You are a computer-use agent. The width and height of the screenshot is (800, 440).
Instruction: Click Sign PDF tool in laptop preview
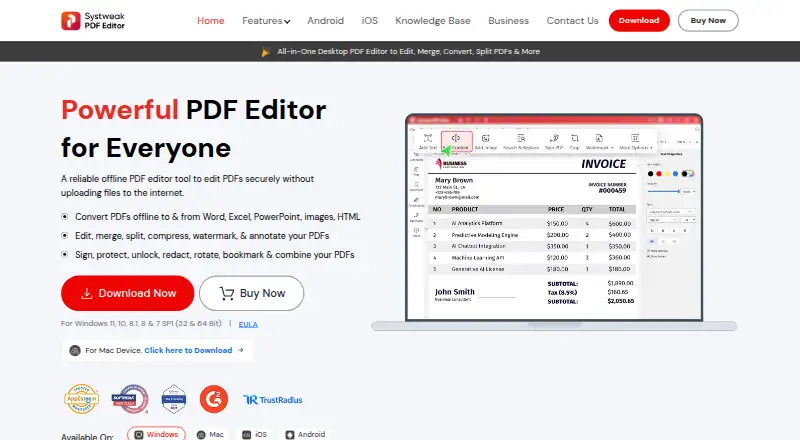pos(554,142)
